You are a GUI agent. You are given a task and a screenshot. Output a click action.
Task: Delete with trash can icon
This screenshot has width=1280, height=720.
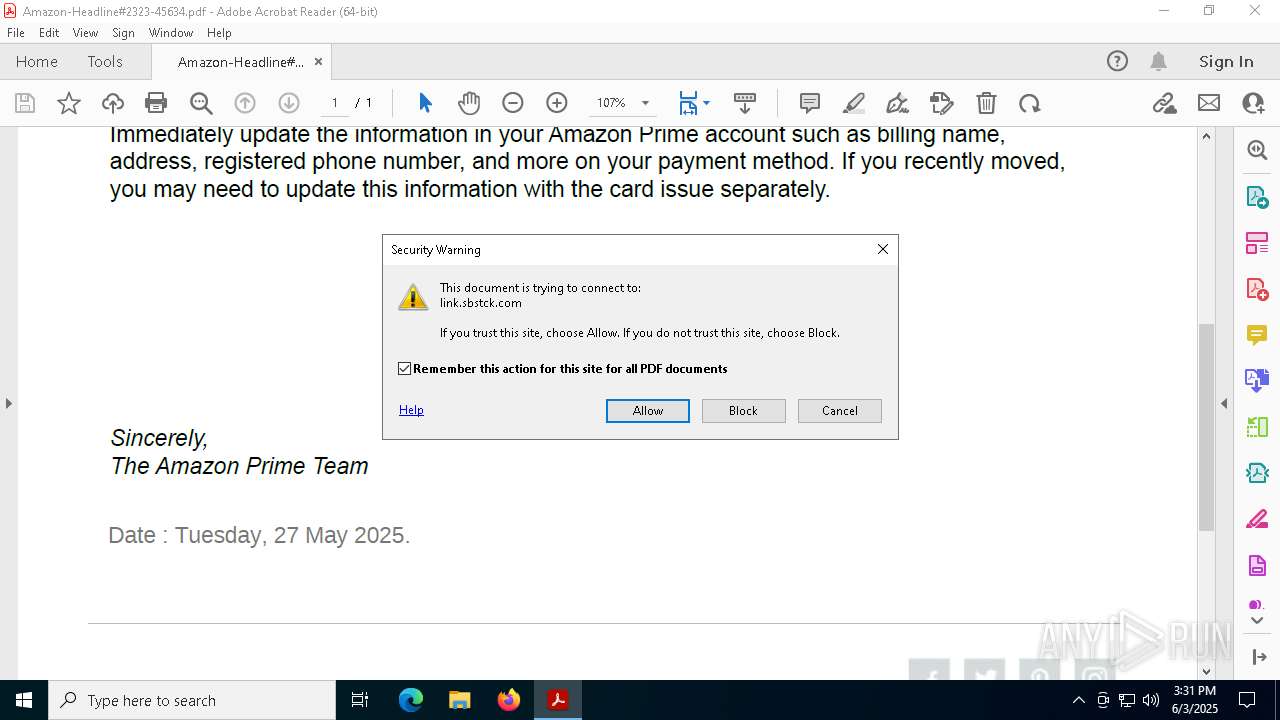pos(986,103)
